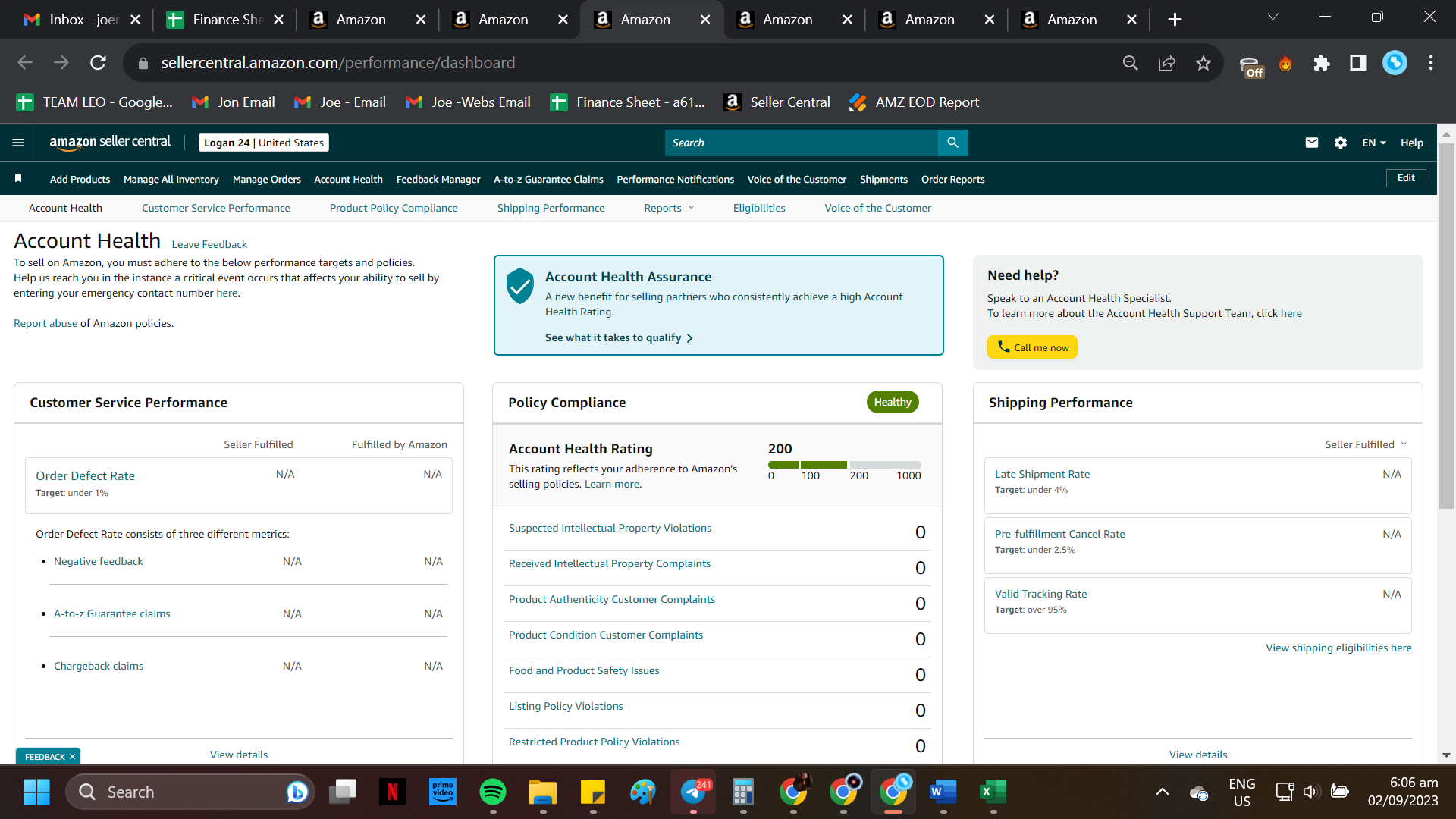1456x819 pixels.
Task: Open Spotify from the taskbar
Action: pos(493,792)
